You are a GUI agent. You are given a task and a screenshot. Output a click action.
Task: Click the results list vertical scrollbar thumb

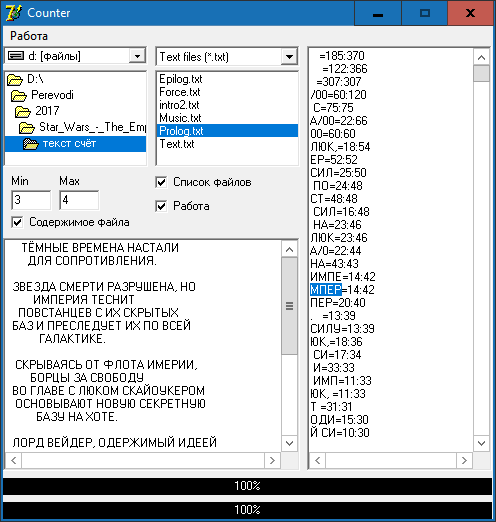click(x=481, y=73)
